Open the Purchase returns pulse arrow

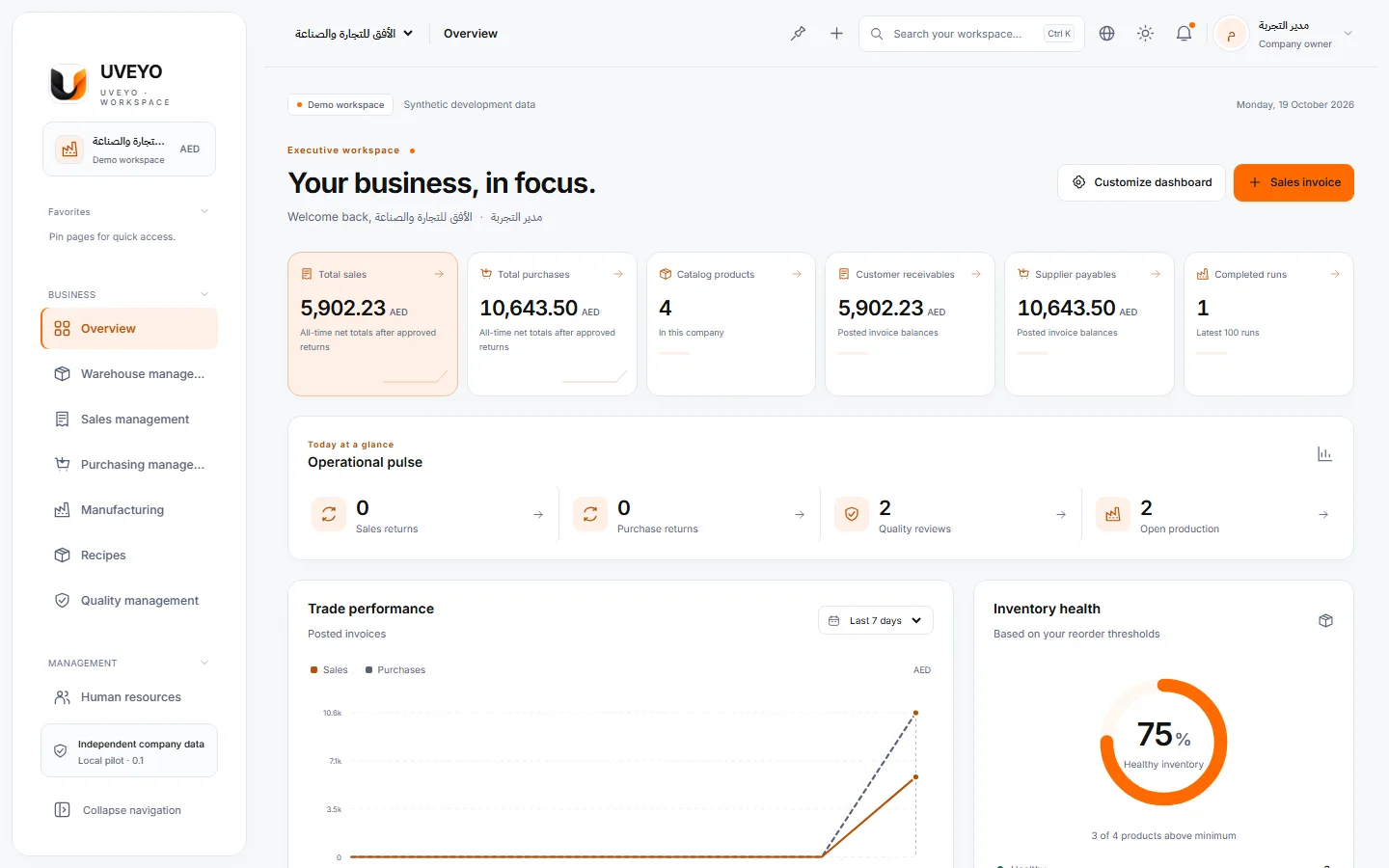click(800, 515)
